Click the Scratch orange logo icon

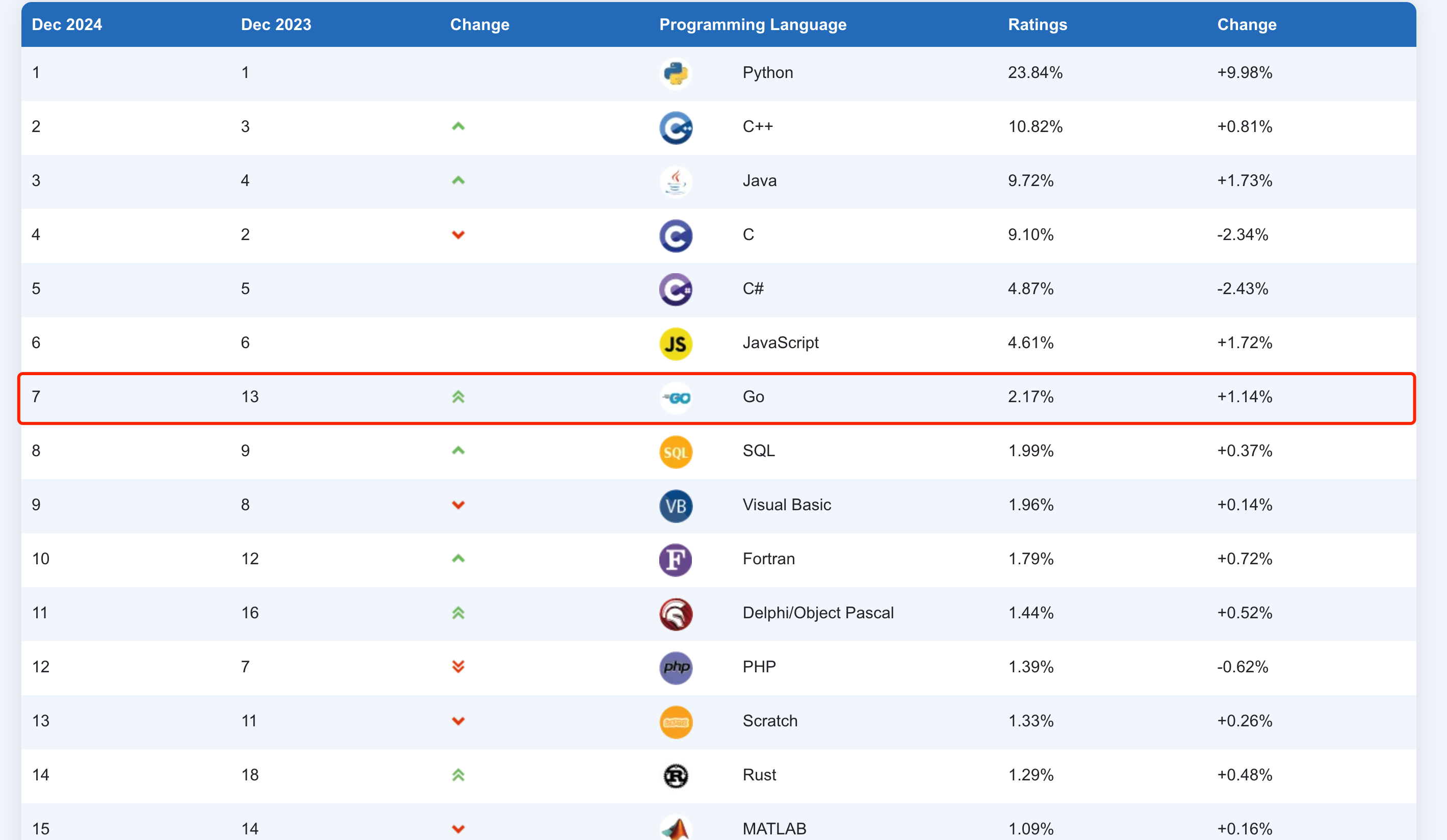pos(675,722)
